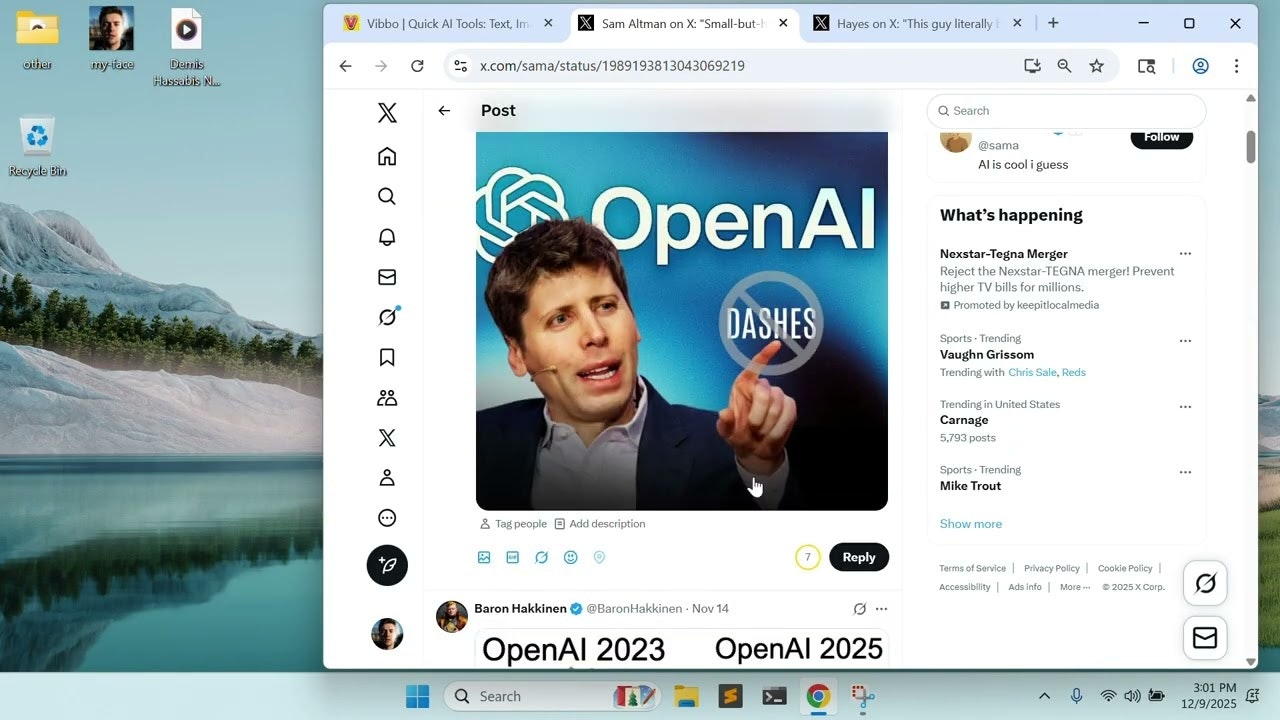Click Tag people on image
This screenshot has height=720, width=1280.
coord(513,524)
